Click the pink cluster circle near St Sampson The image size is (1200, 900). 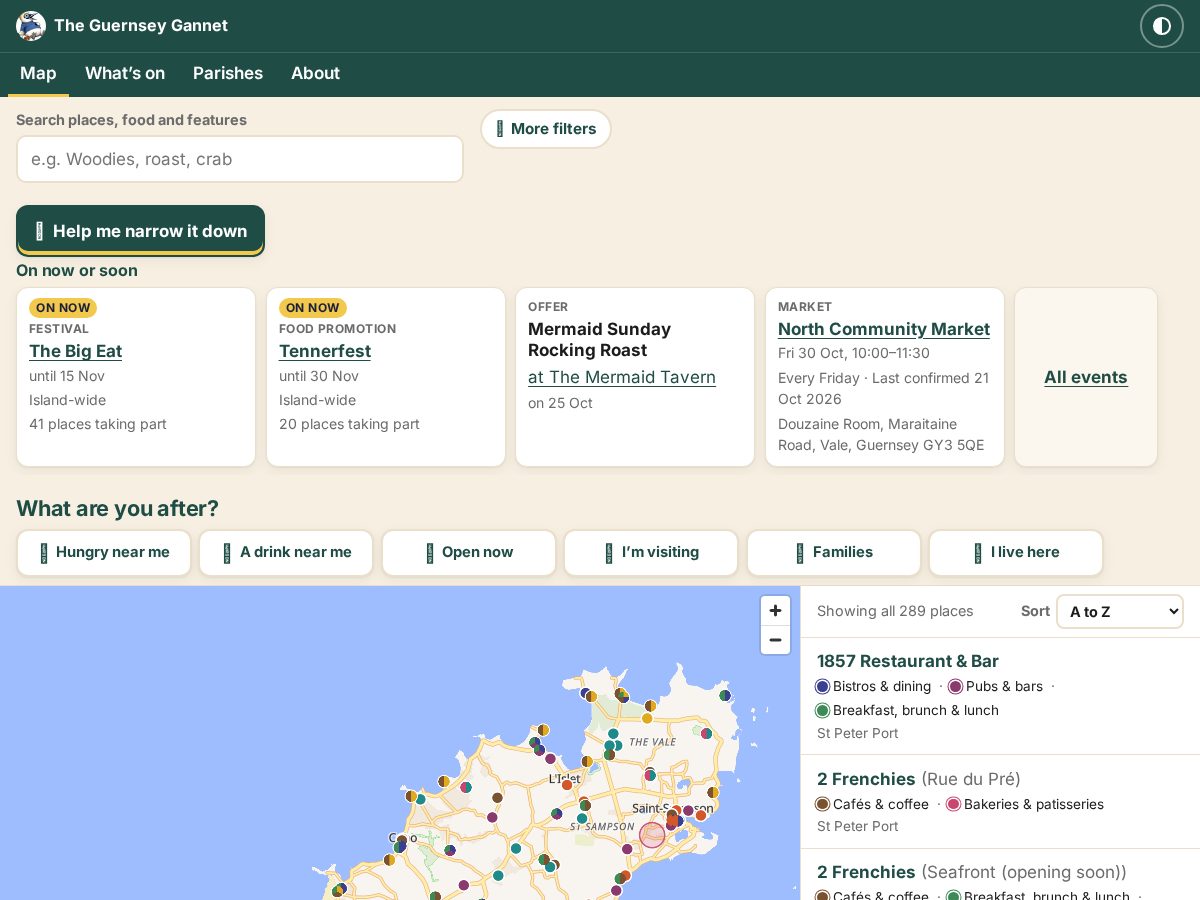point(652,835)
